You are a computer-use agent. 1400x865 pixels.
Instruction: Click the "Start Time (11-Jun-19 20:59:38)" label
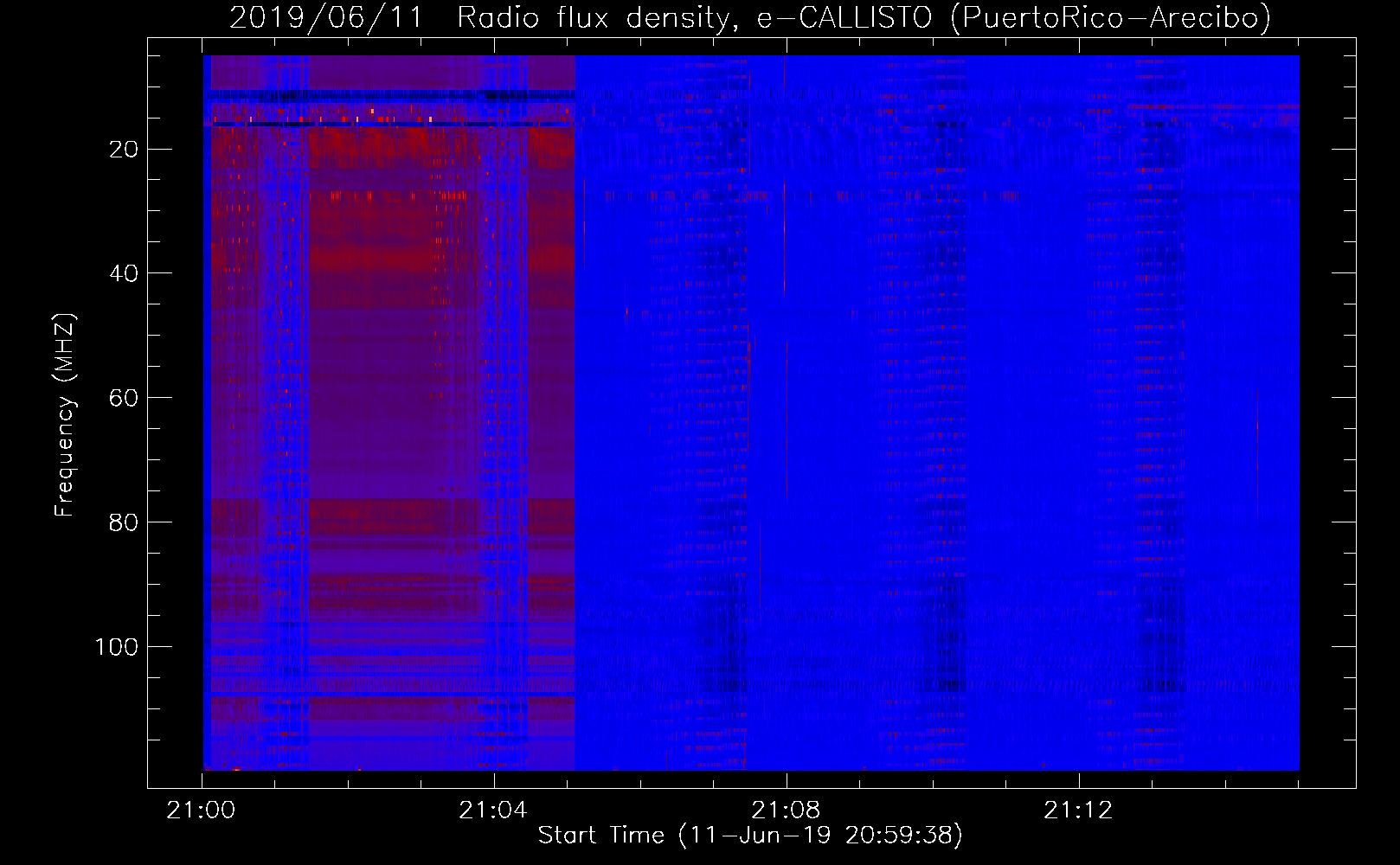coord(750,836)
